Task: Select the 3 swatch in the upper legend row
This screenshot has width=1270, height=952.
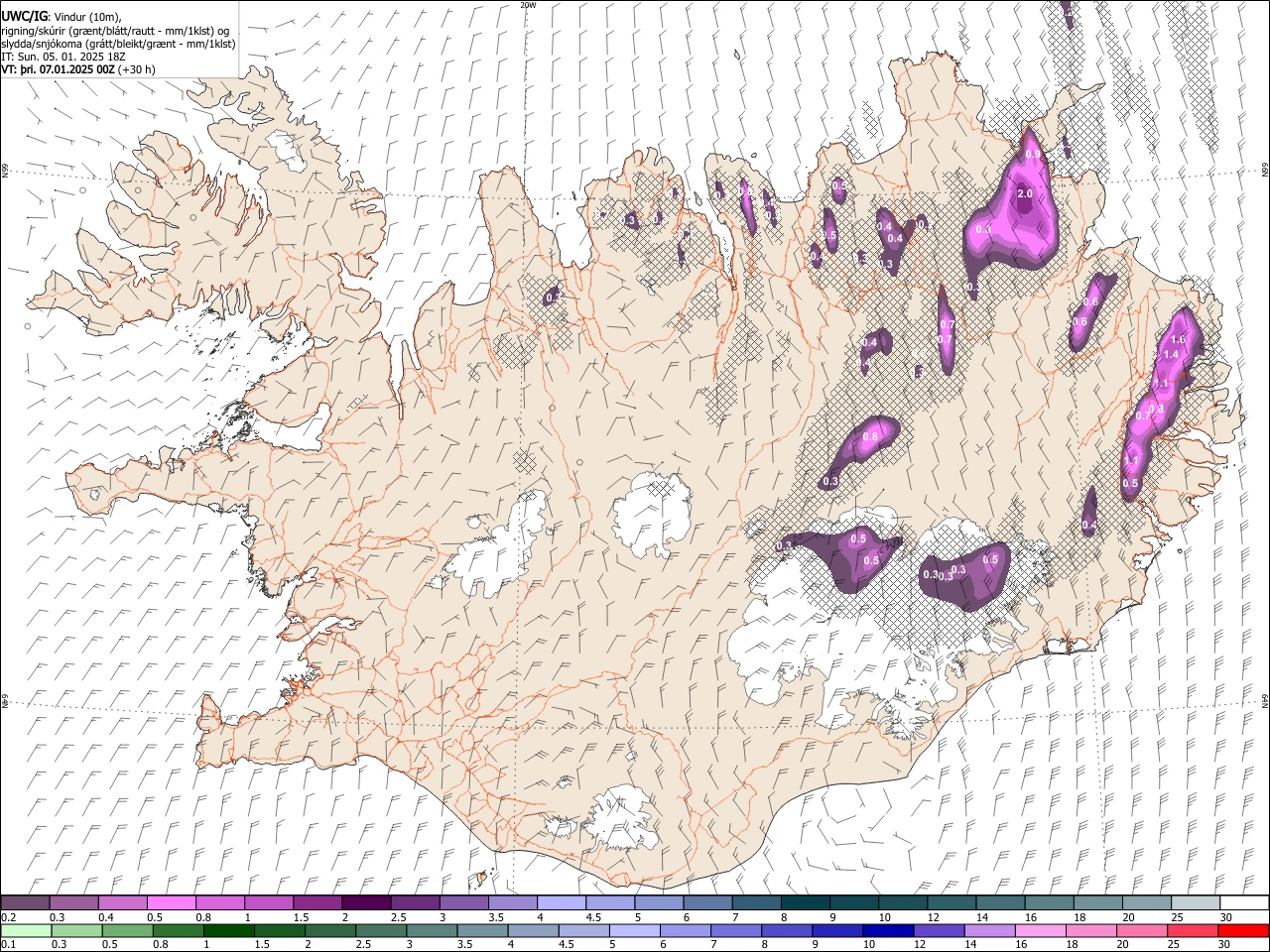Action: tap(463, 902)
